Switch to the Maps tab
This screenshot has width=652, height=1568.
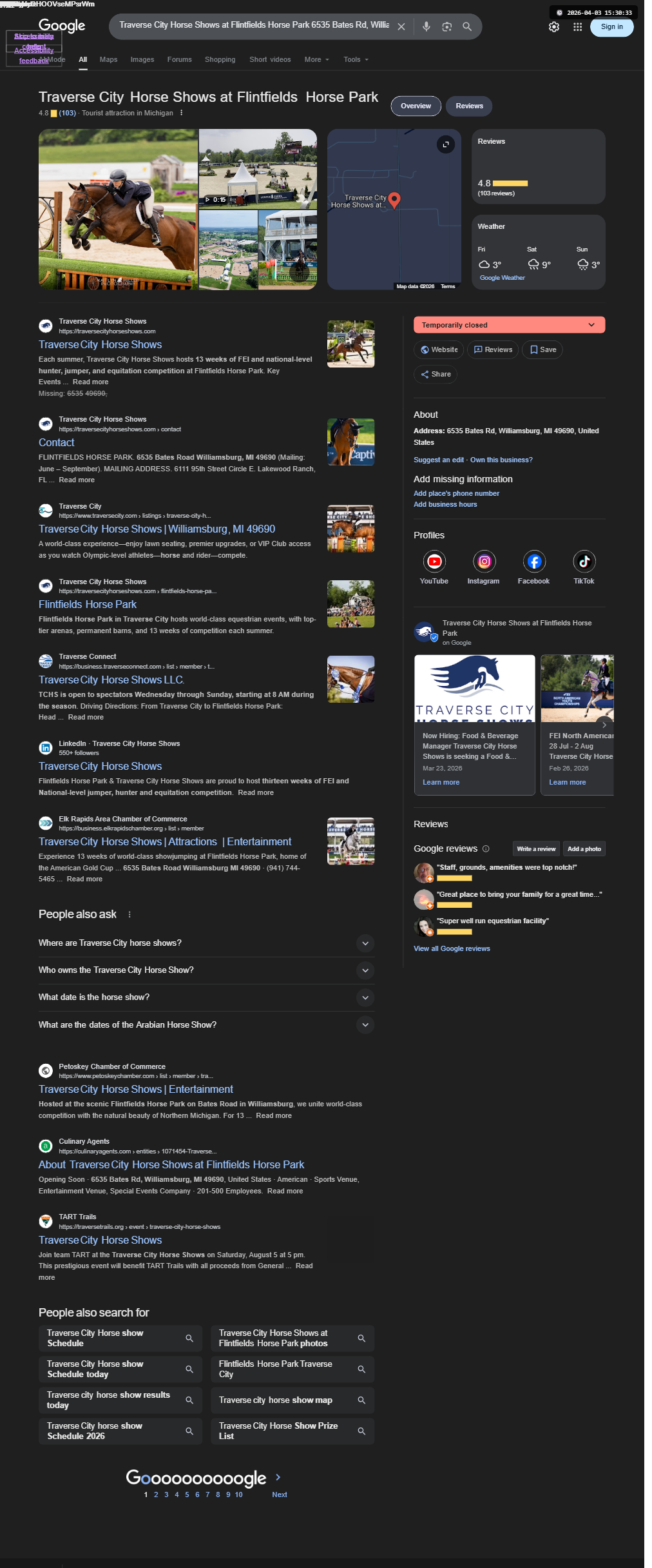(108, 59)
